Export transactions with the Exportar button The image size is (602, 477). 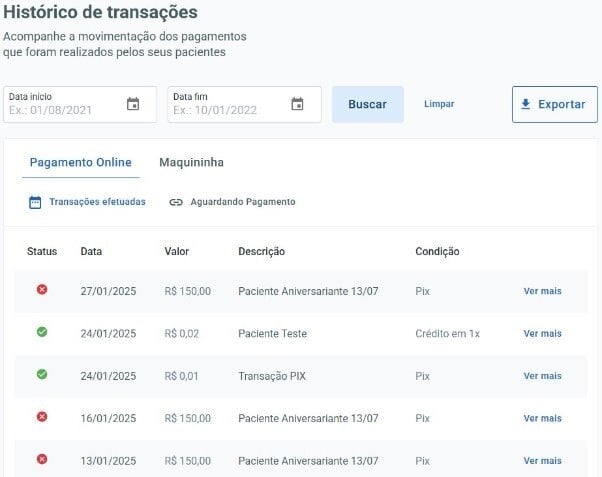(x=554, y=104)
